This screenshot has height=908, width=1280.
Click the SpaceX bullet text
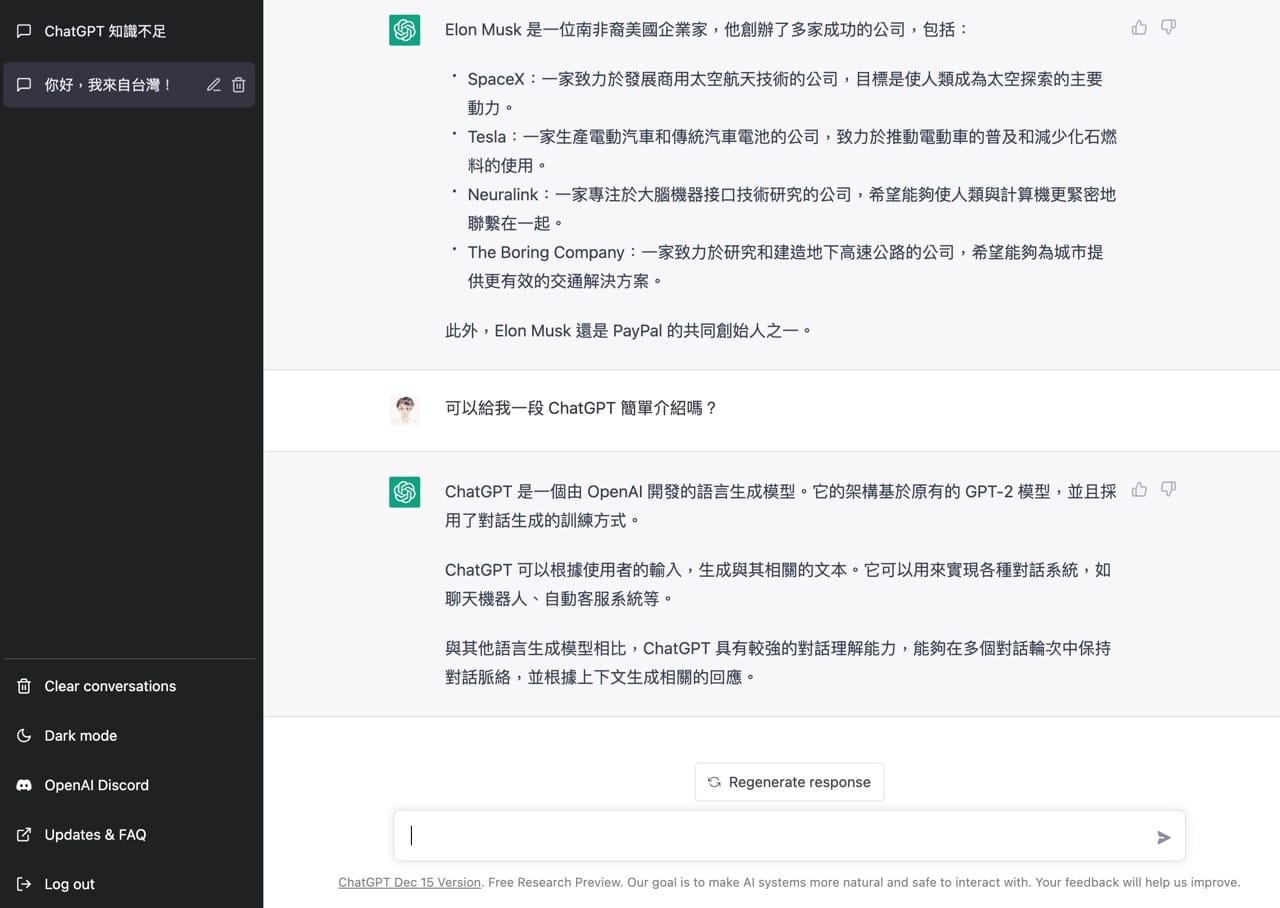coord(785,93)
